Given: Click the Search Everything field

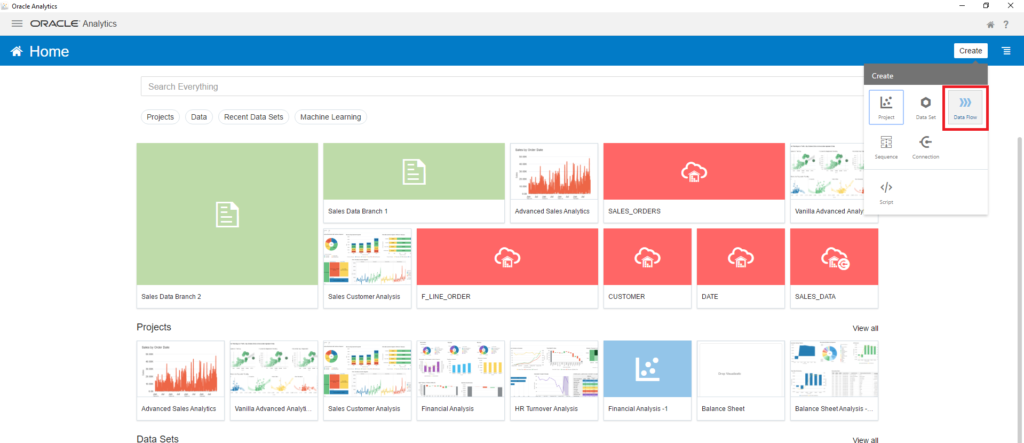Looking at the screenshot, I should (x=503, y=86).
